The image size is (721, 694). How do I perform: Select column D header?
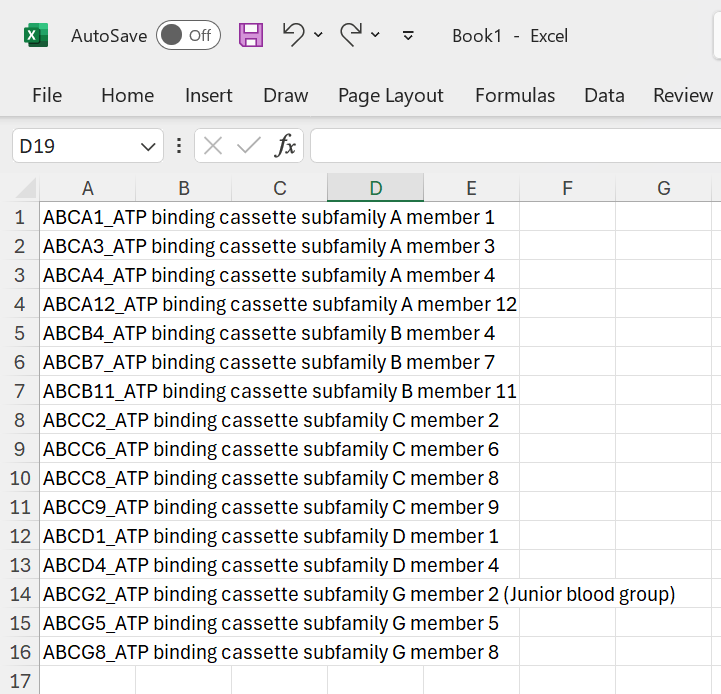click(375, 188)
